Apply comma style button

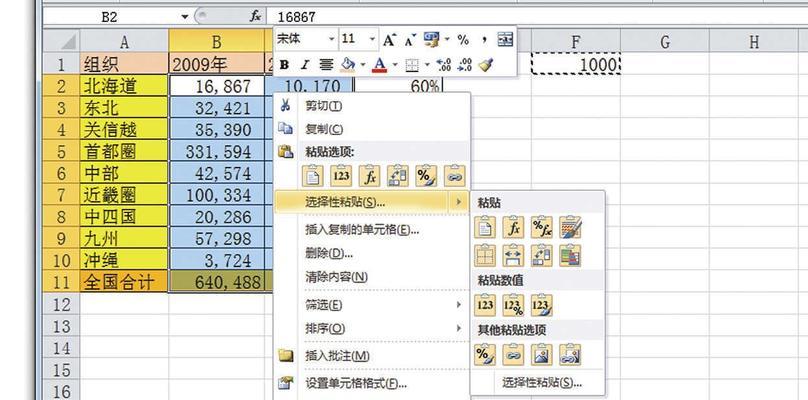click(484, 40)
